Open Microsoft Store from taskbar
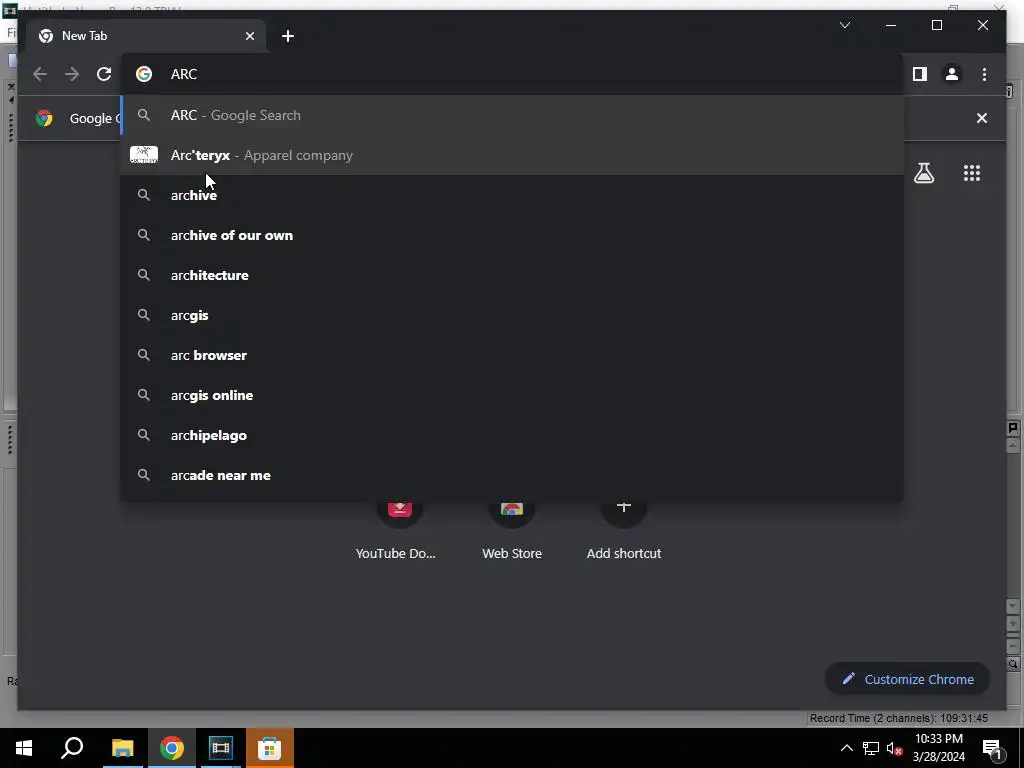This screenshot has width=1024, height=768. (270, 748)
